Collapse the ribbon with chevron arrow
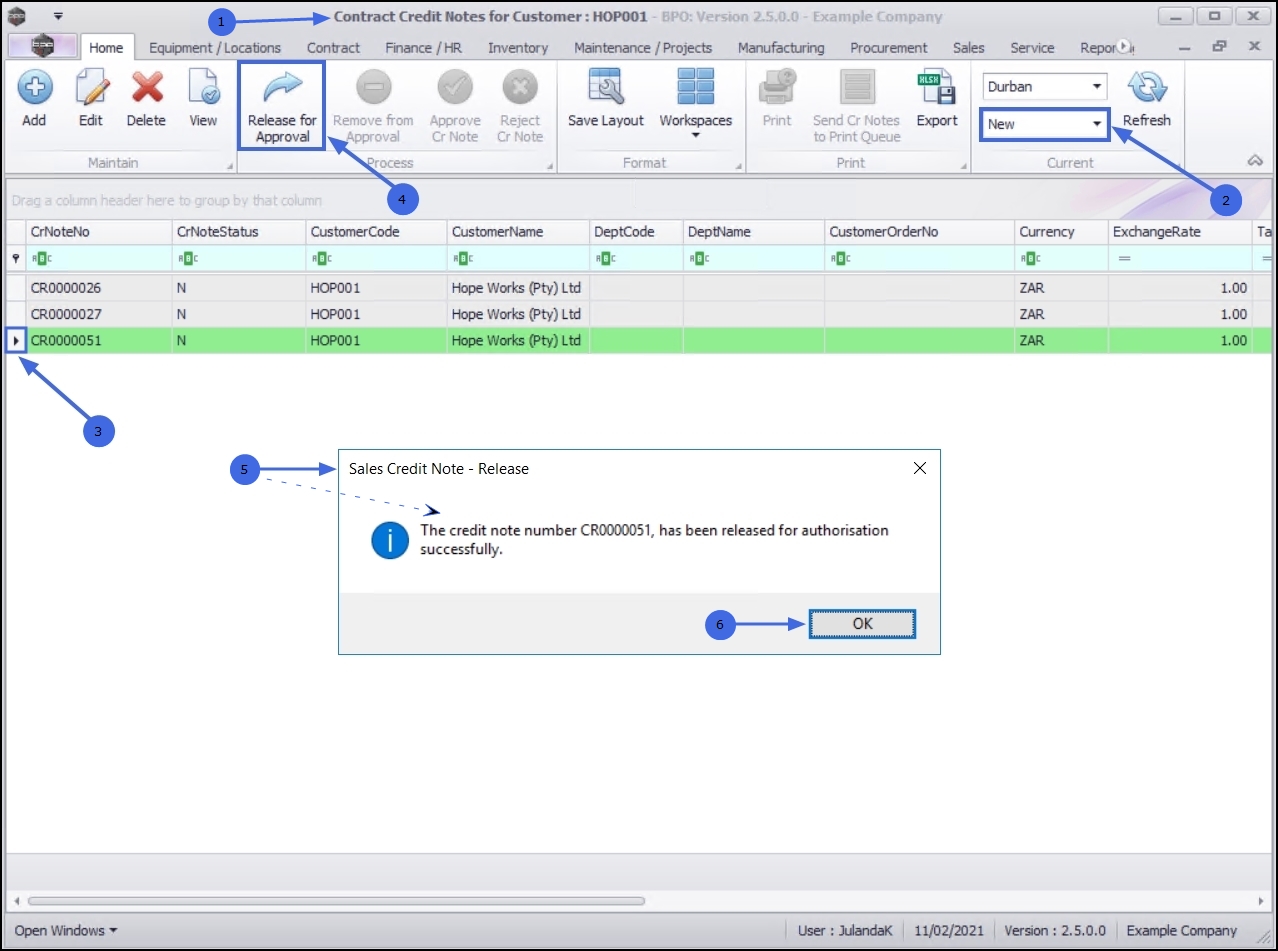This screenshot has width=1278, height=951. [x=1256, y=161]
